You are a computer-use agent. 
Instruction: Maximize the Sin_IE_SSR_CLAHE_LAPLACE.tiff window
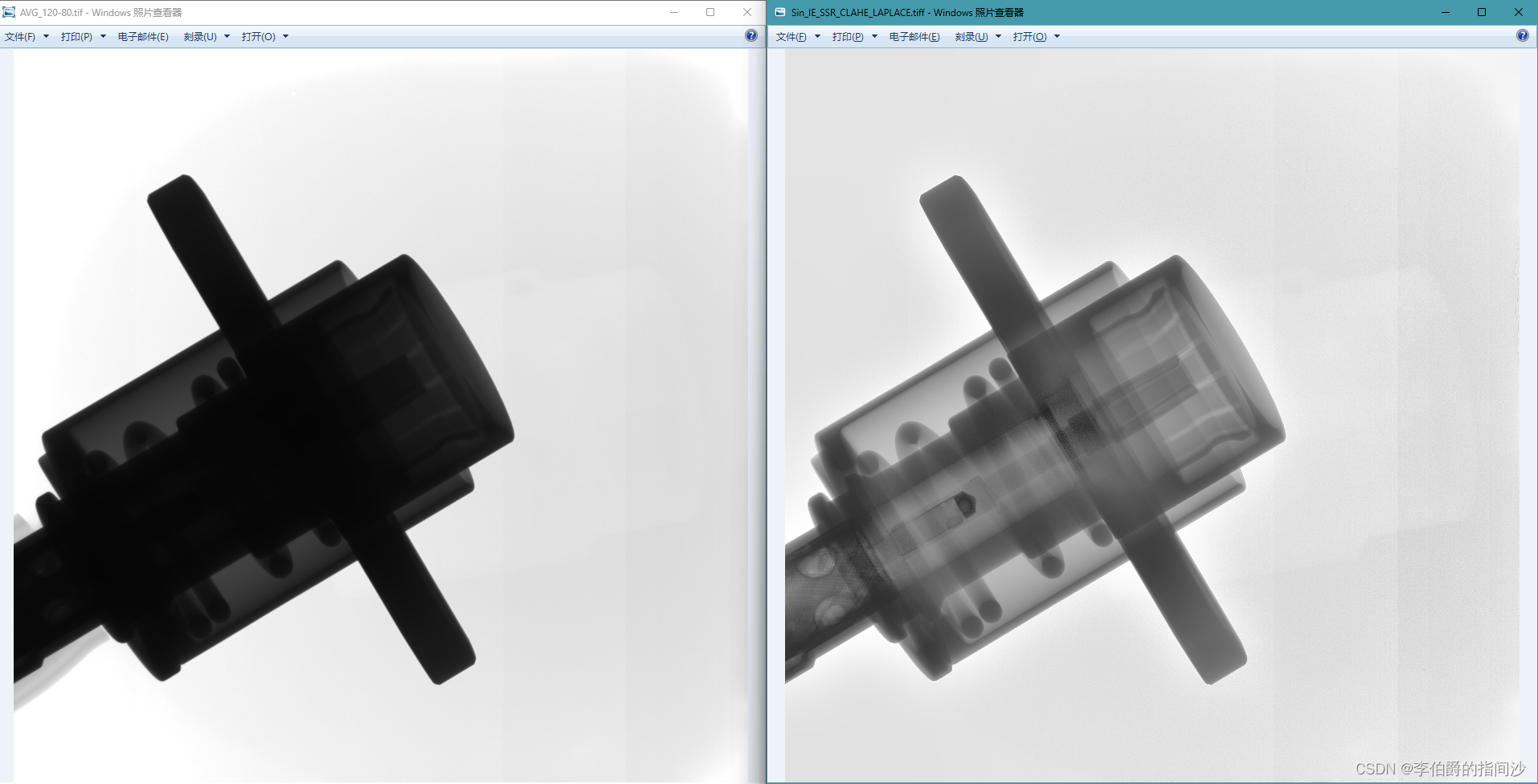tap(1482, 12)
